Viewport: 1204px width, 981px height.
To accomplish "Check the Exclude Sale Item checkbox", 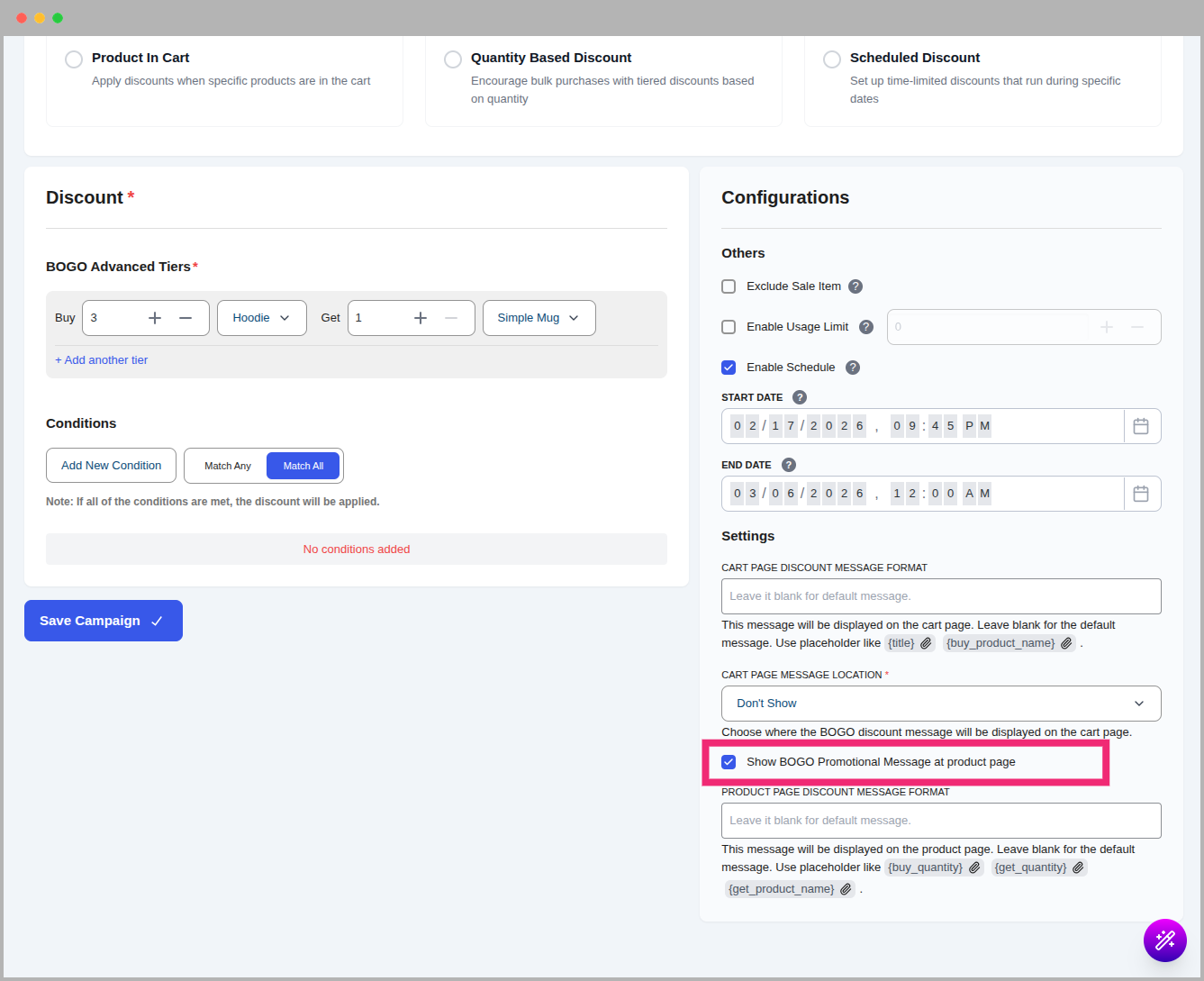I will (729, 286).
